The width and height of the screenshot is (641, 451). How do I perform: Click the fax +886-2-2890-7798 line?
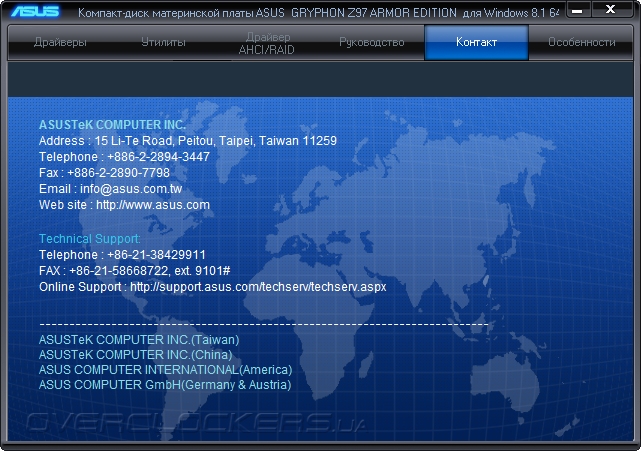point(104,173)
